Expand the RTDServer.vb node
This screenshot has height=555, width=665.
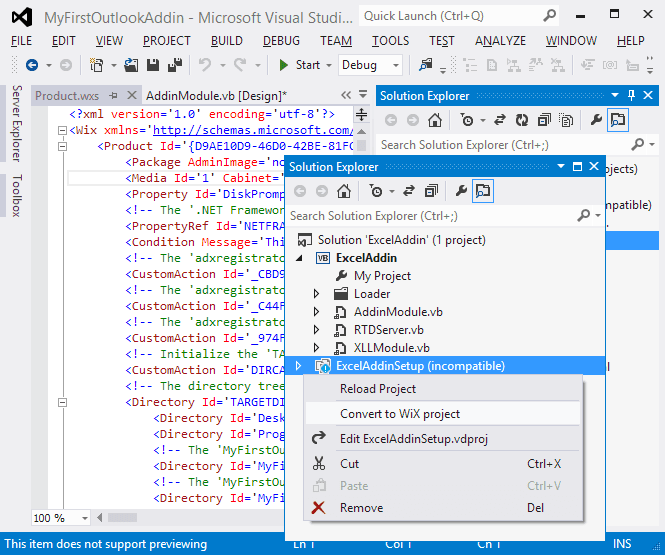click(316, 330)
